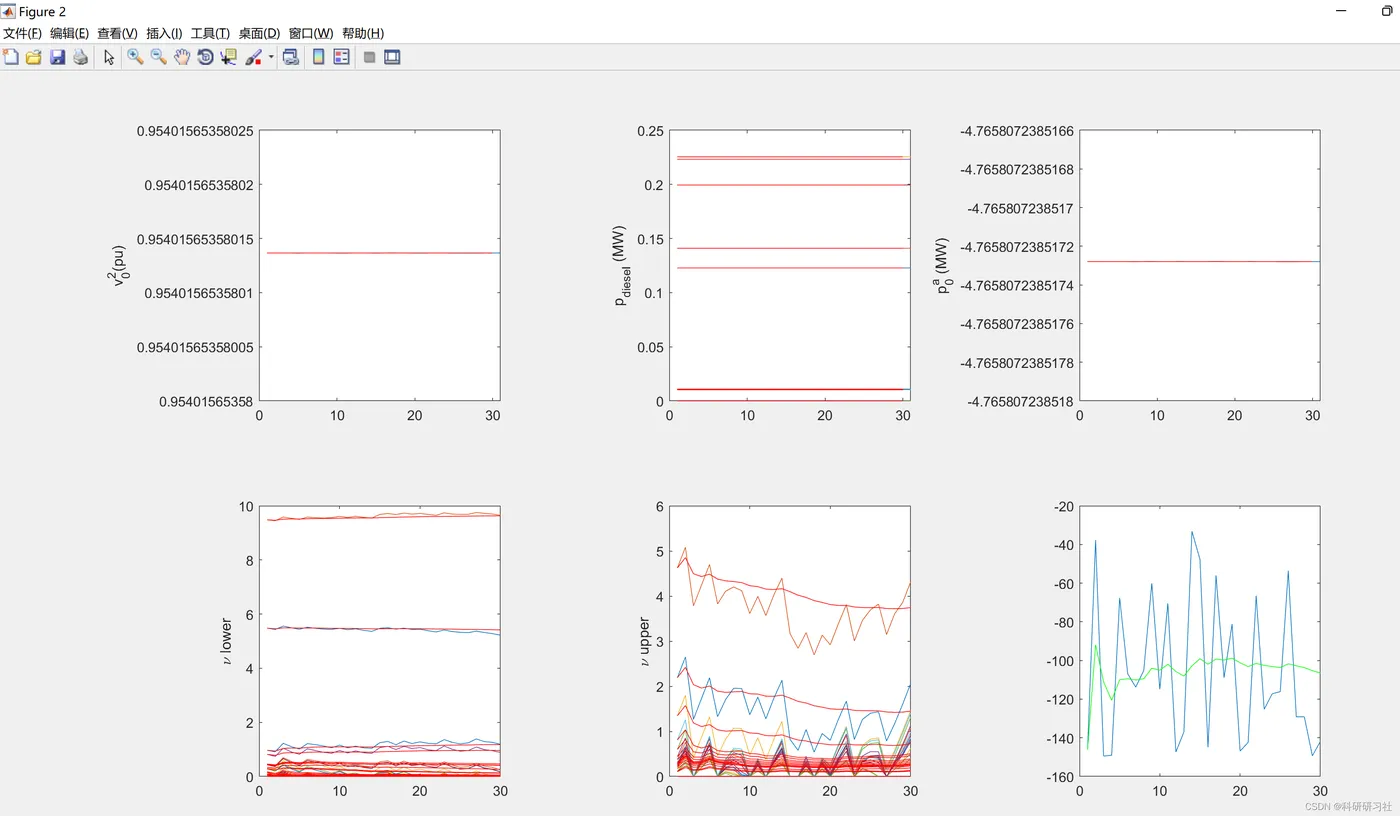The image size is (1400, 816).
Task: Click the ν lower y-axis label
Action: click(225, 641)
